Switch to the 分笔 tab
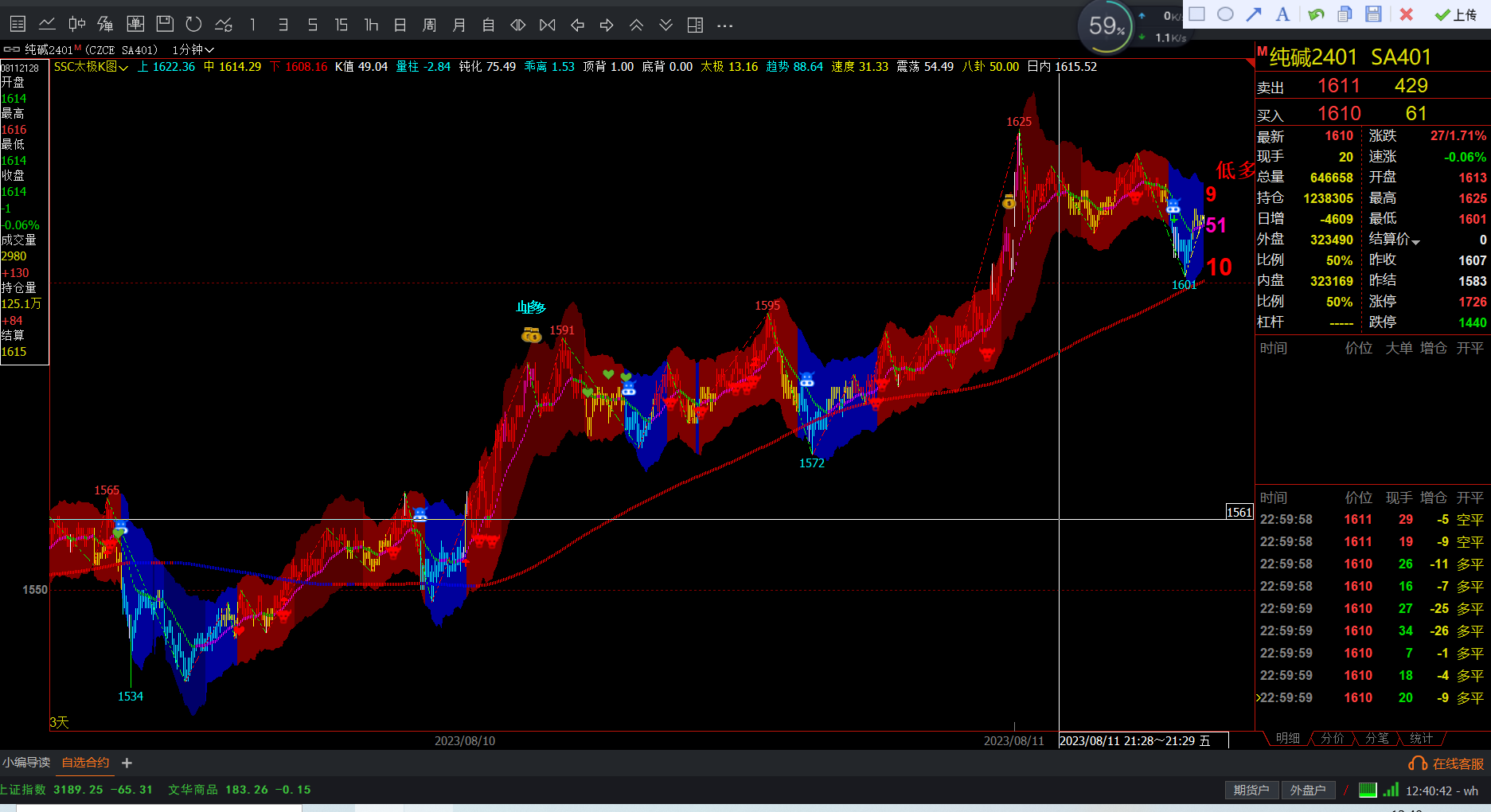The width and height of the screenshot is (1491, 812). [1376, 739]
